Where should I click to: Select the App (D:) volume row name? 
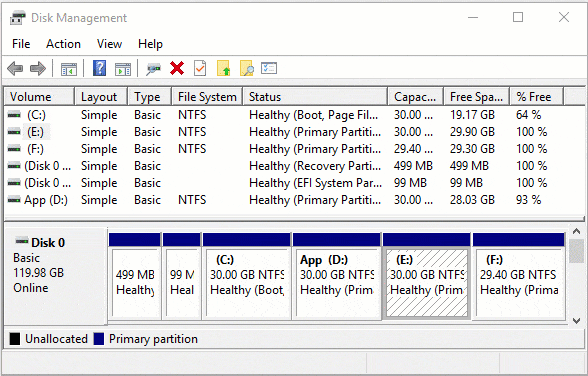(x=46, y=200)
